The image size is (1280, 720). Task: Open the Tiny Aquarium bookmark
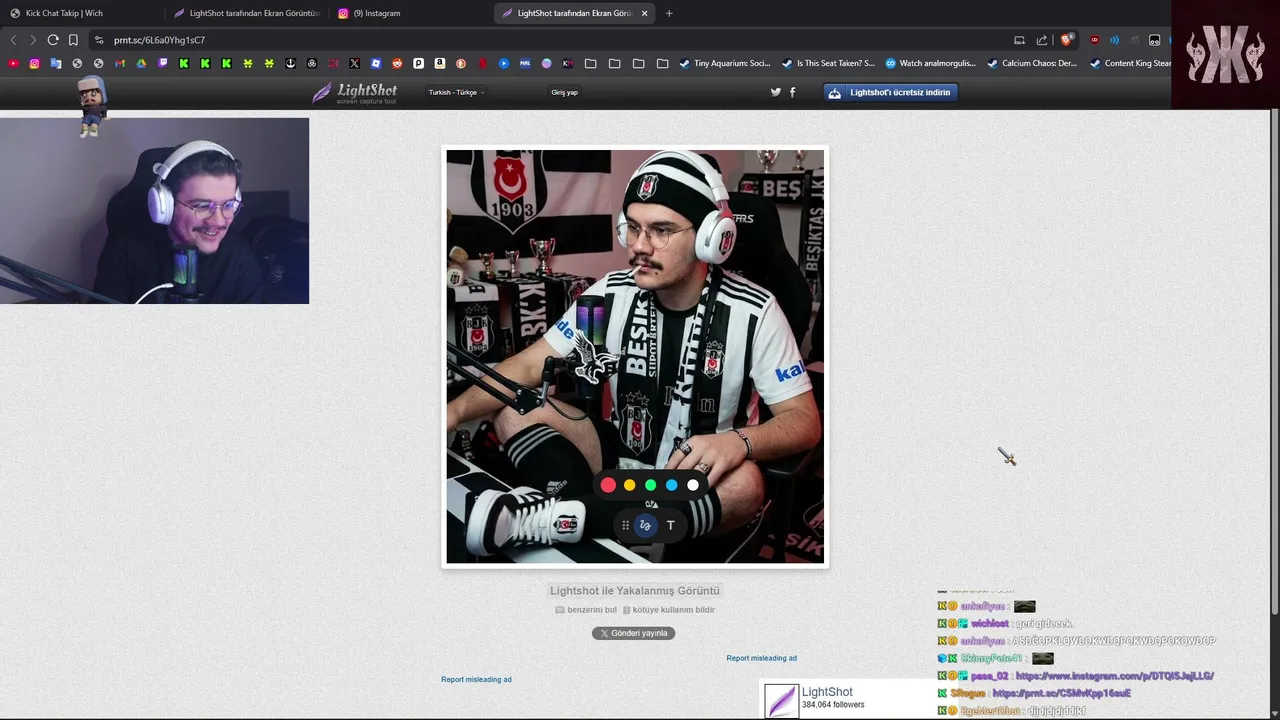725,63
